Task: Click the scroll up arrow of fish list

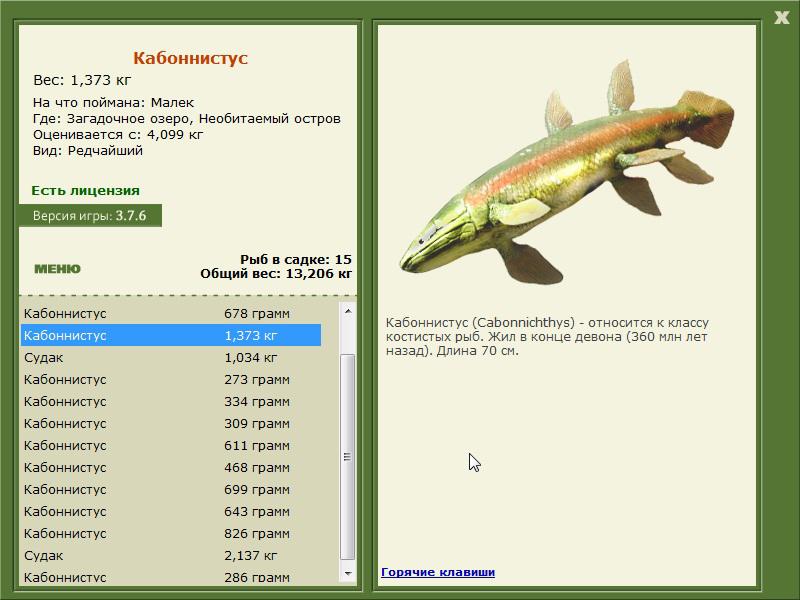Action: [x=348, y=311]
